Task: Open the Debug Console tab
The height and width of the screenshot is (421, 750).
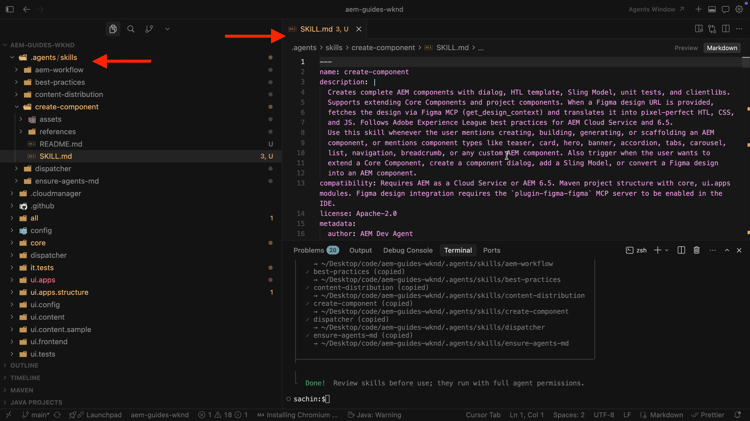Action: pyautogui.click(x=408, y=250)
